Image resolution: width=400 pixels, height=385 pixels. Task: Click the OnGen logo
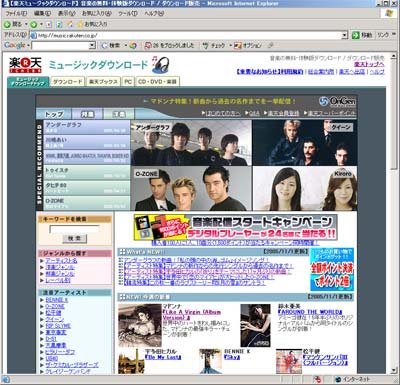pyautogui.click(x=337, y=101)
